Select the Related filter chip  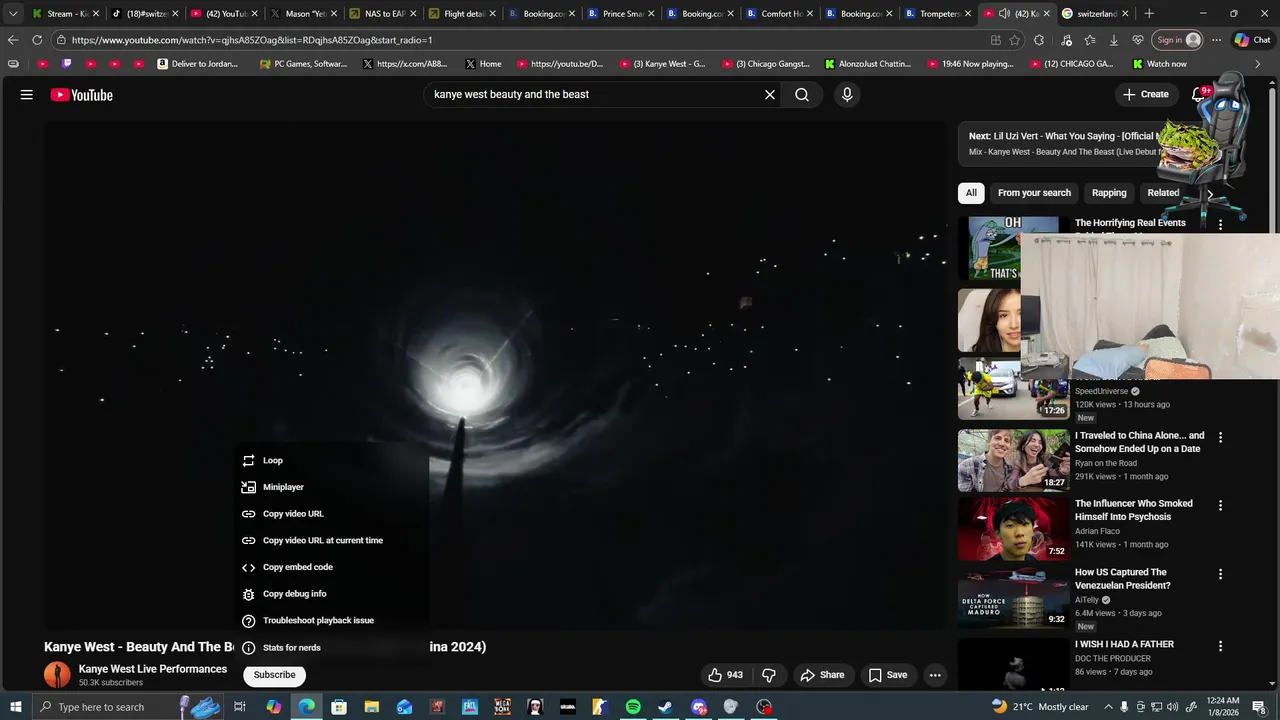(1163, 193)
